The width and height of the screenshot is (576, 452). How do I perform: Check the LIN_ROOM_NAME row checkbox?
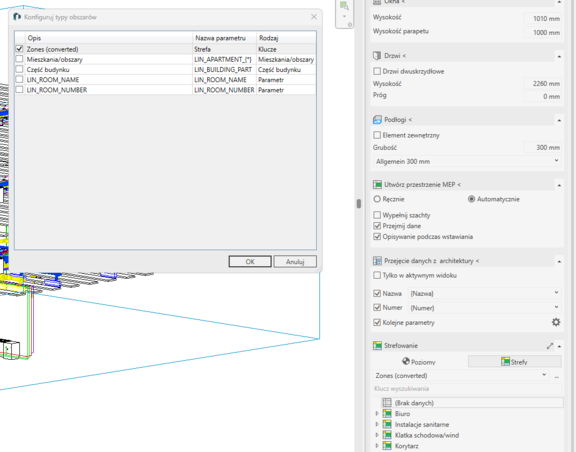(19, 79)
